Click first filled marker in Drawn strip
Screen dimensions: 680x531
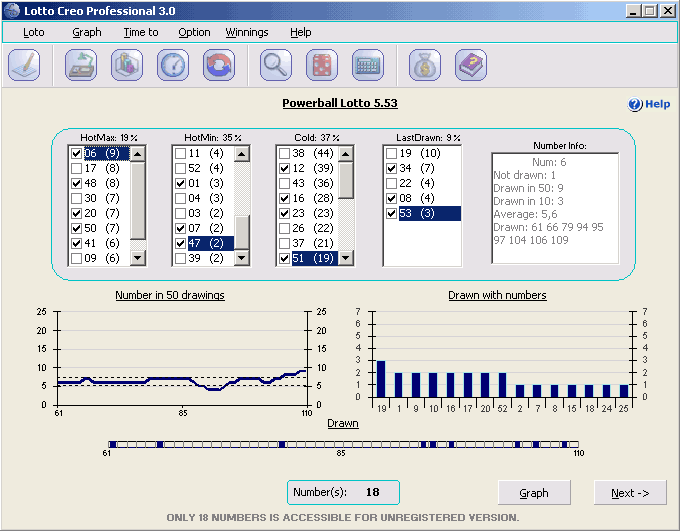tap(113, 444)
